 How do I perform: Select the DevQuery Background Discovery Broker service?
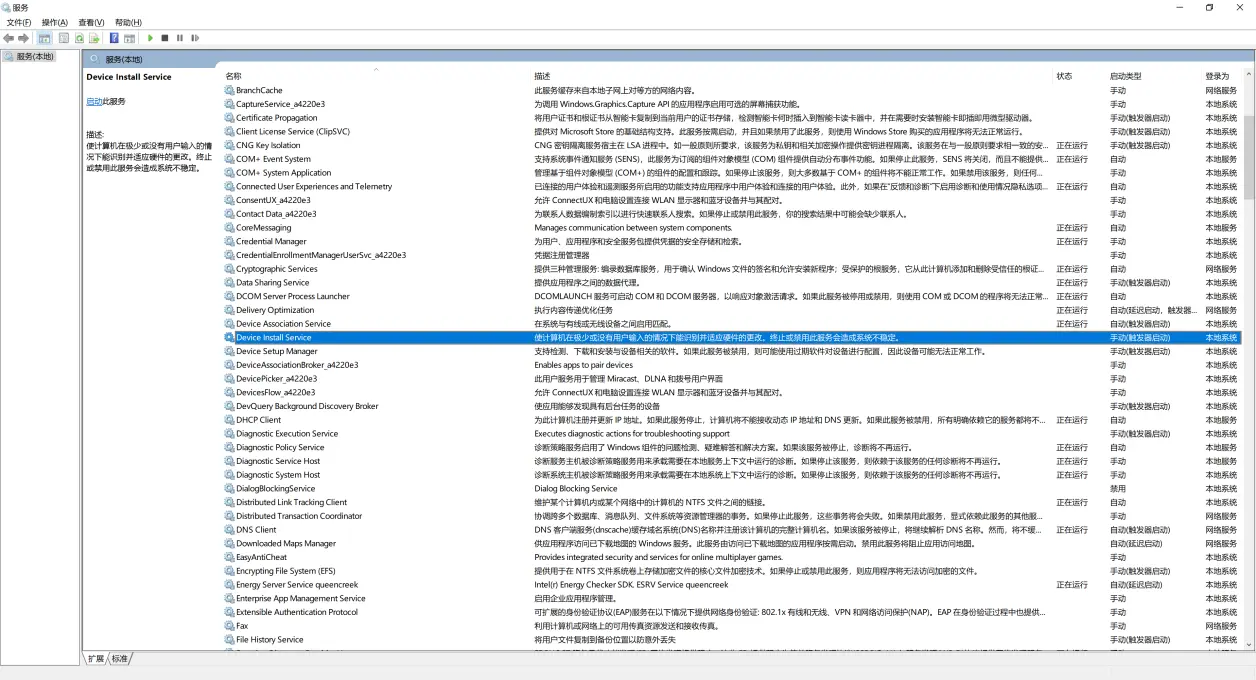(x=307, y=406)
